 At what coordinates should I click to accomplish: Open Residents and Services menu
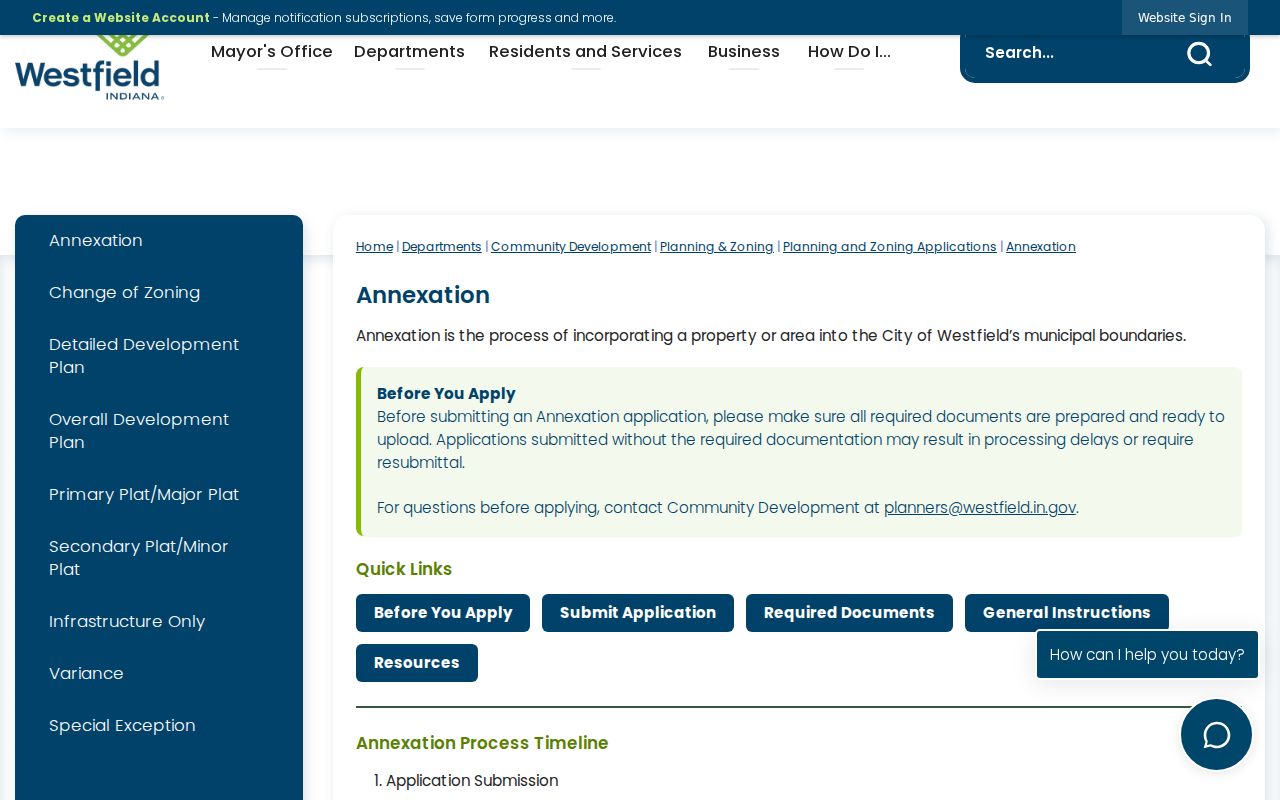[585, 52]
